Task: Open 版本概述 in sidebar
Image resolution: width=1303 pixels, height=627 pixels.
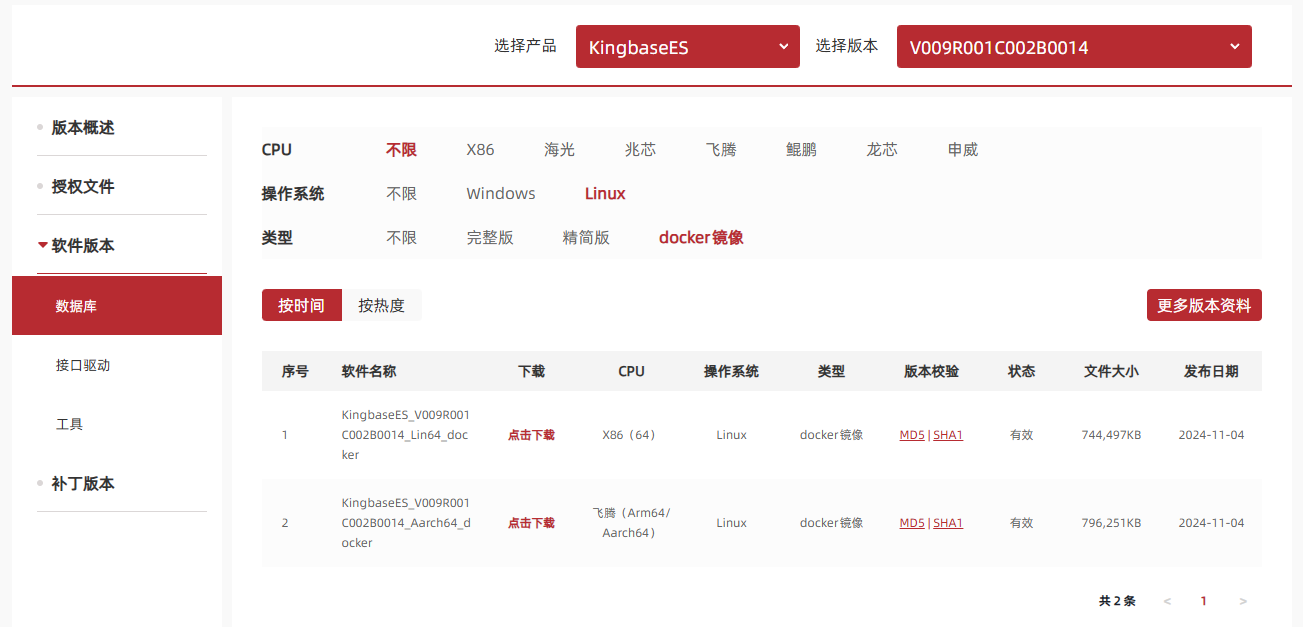Action: pyautogui.click(x=83, y=128)
